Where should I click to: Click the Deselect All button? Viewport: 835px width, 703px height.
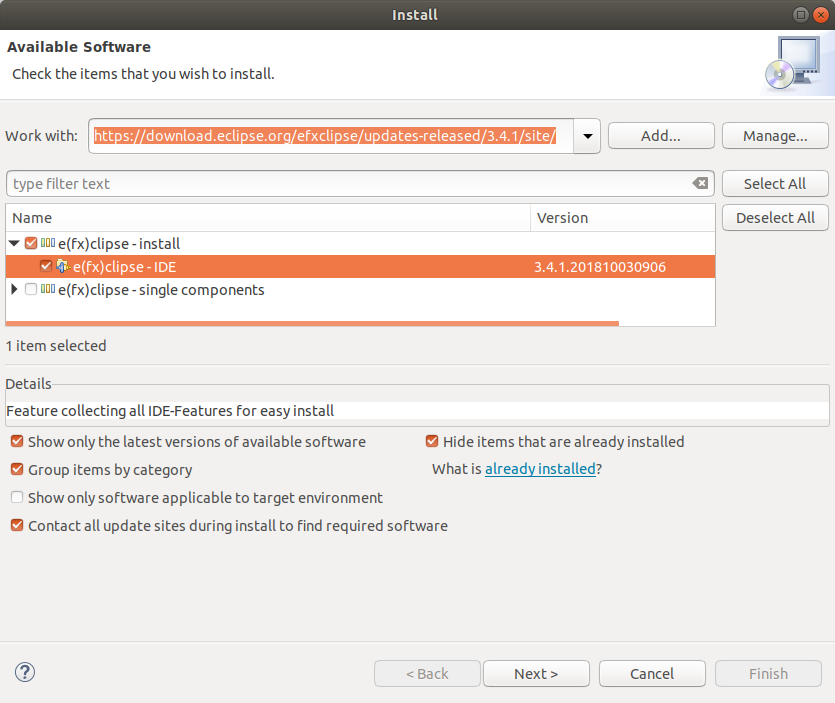point(775,218)
